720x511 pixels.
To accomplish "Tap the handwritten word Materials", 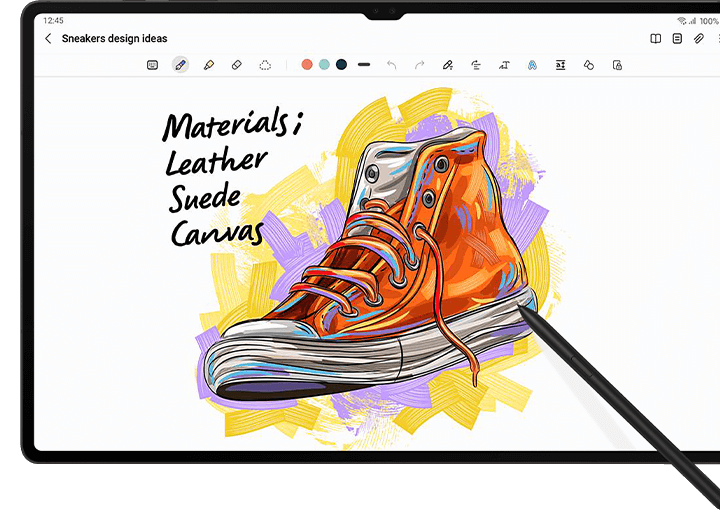I will click(x=232, y=123).
